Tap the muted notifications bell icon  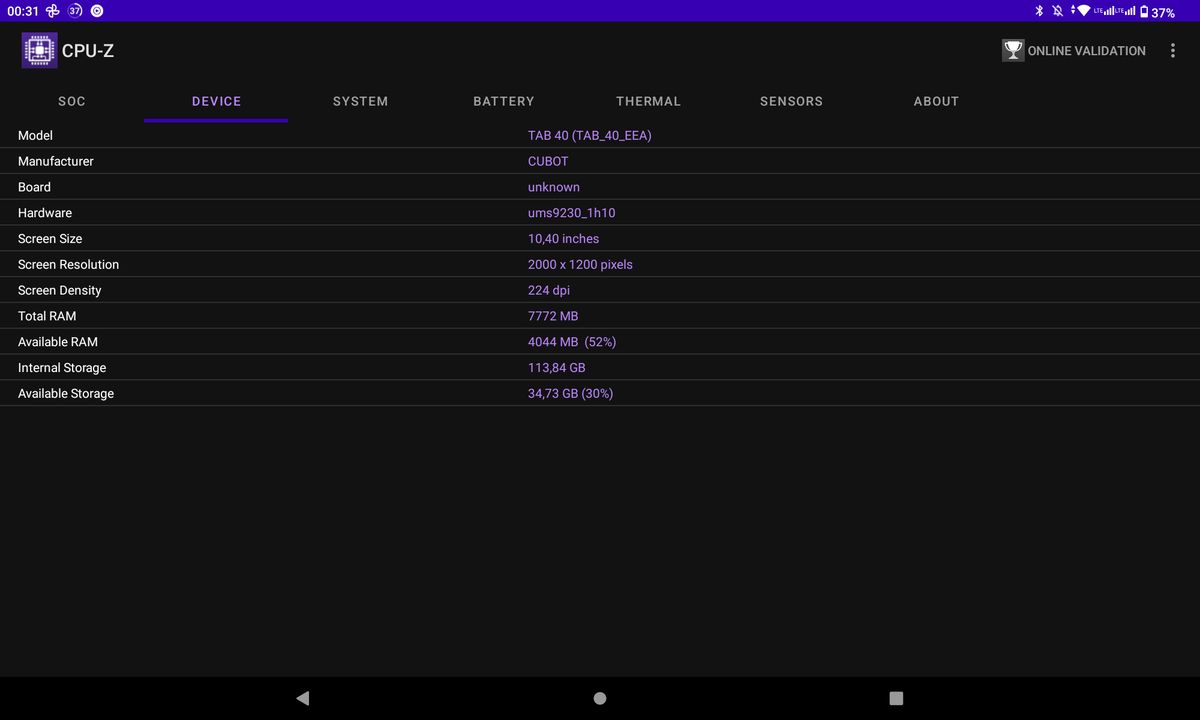pyautogui.click(x=1056, y=11)
